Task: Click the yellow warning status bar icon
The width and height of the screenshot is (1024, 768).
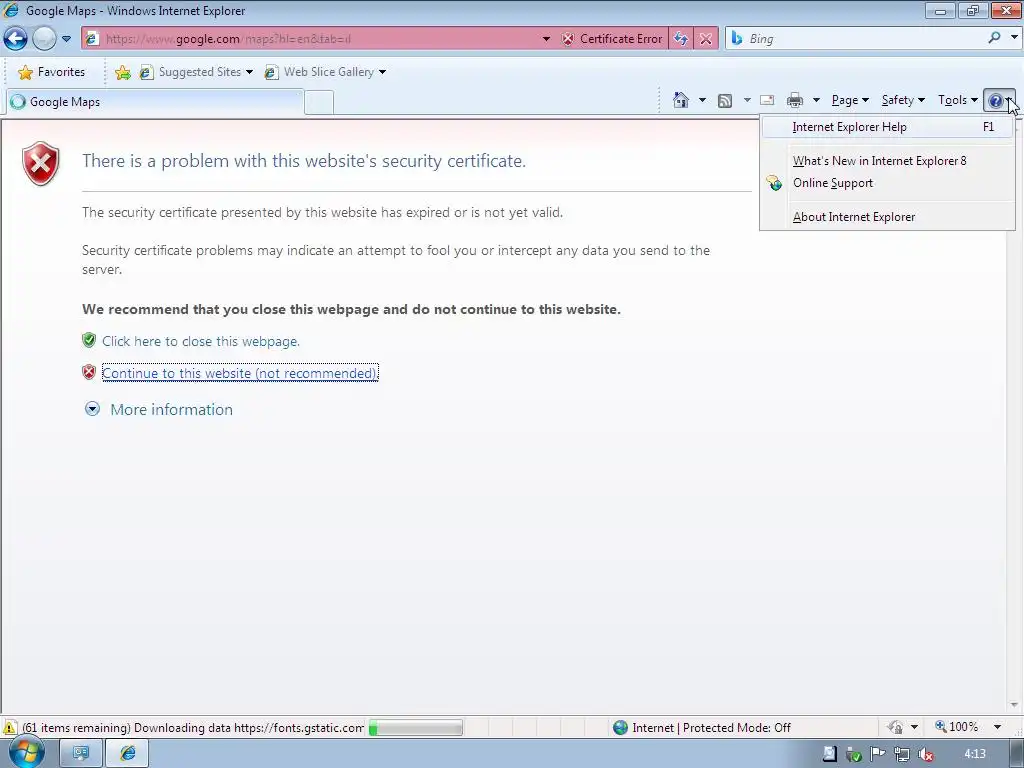Action: click(10, 728)
